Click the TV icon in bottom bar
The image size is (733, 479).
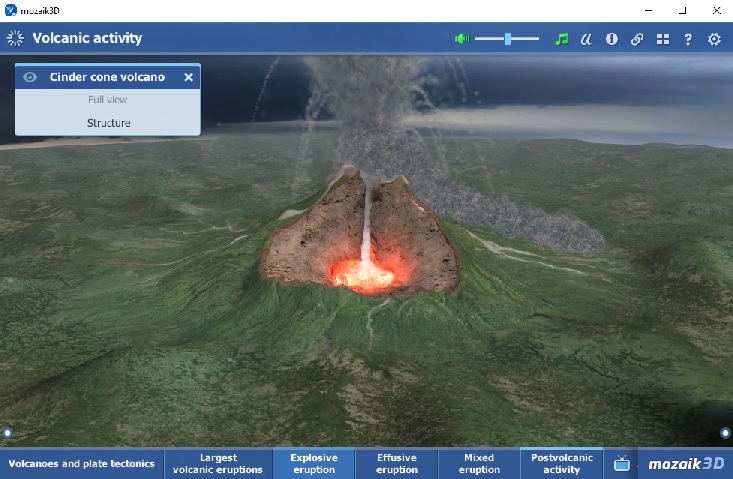(621, 464)
